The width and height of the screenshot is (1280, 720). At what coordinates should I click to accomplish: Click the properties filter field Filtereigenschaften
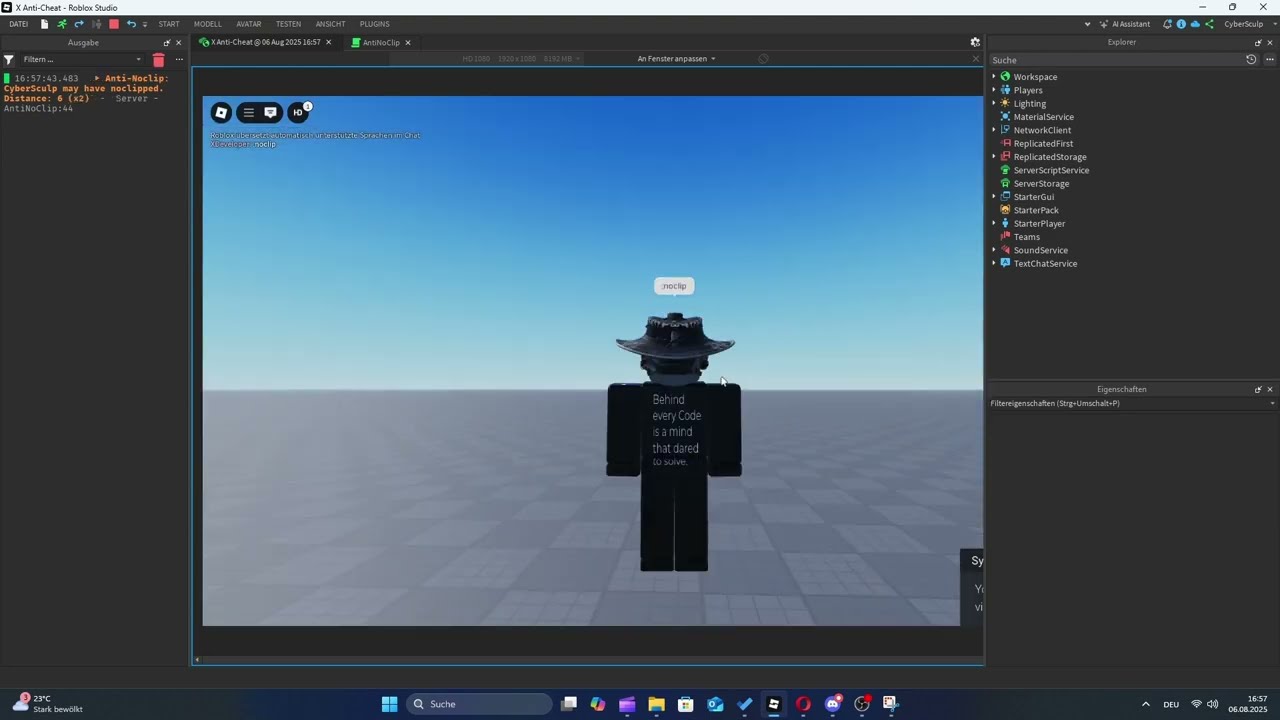coord(1130,403)
